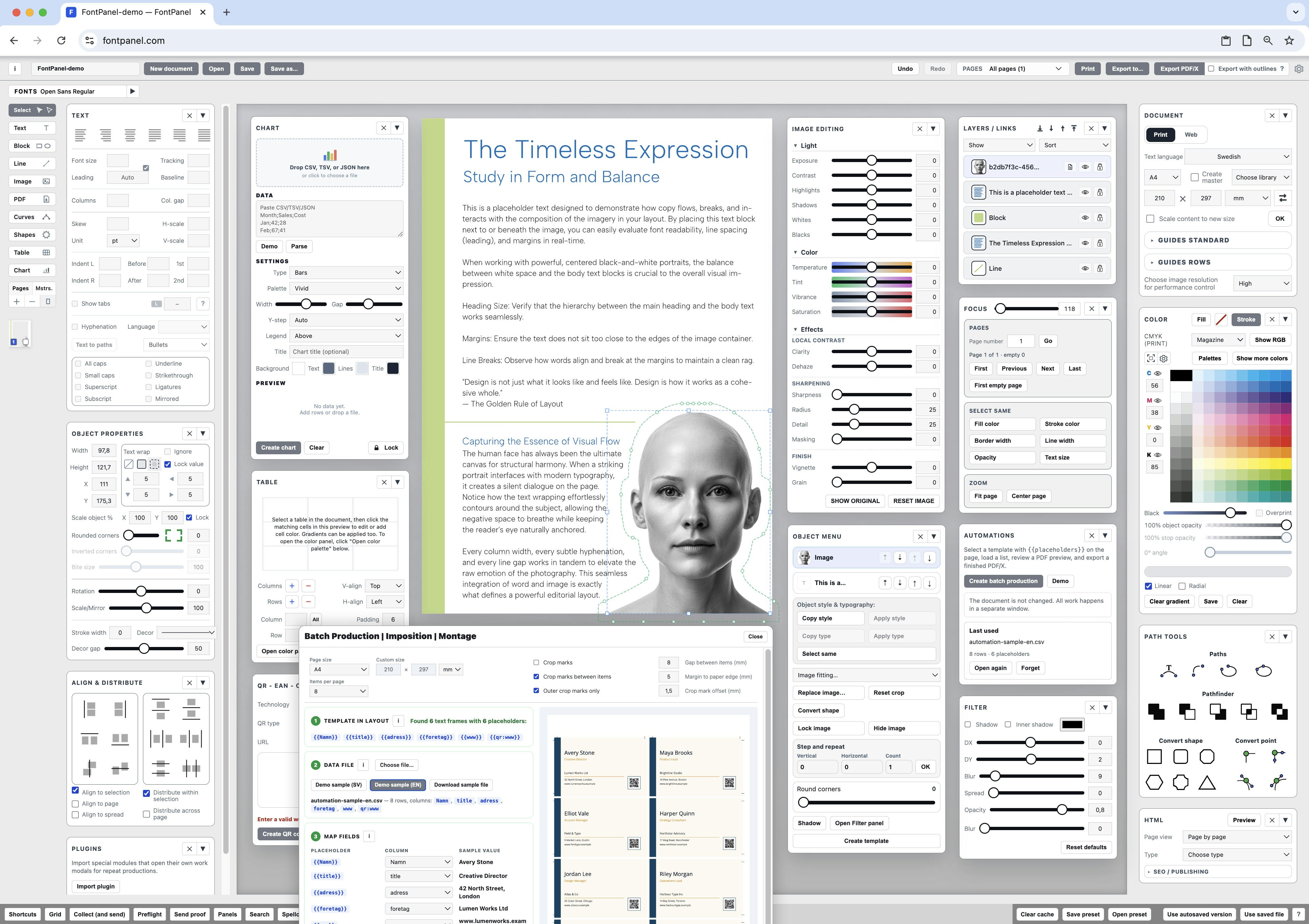This screenshot has height=924, width=1309.
Task: Click the New document button
Action: pos(171,69)
